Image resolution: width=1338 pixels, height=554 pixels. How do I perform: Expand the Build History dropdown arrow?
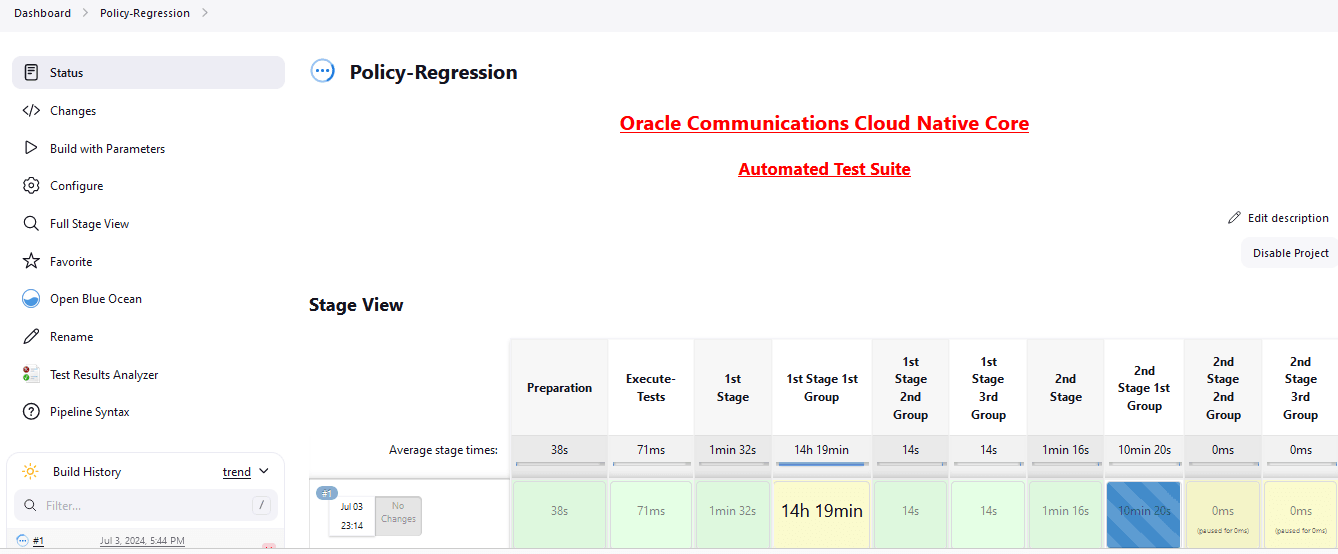click(264, 471)
